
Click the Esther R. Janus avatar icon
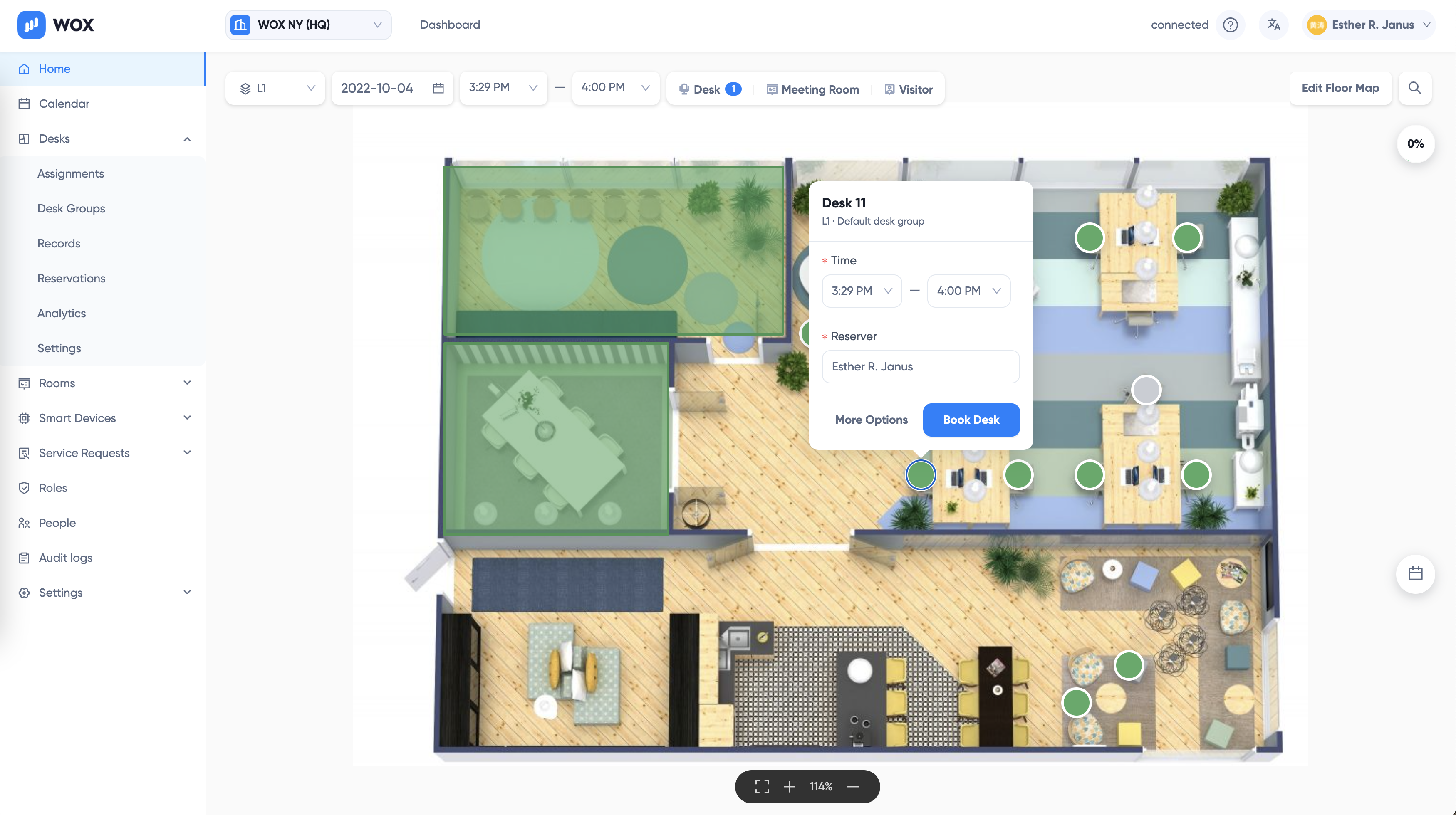[x=1317, y=25]
